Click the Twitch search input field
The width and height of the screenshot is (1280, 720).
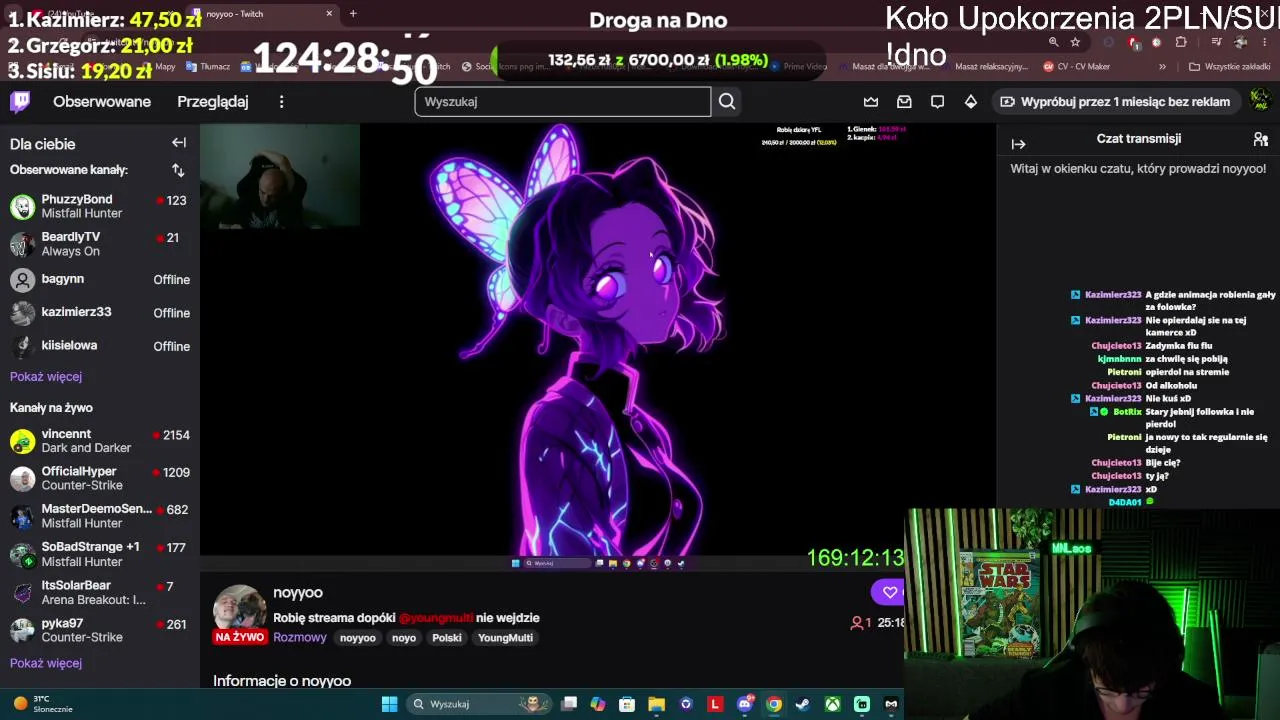(x=563, y=102)
